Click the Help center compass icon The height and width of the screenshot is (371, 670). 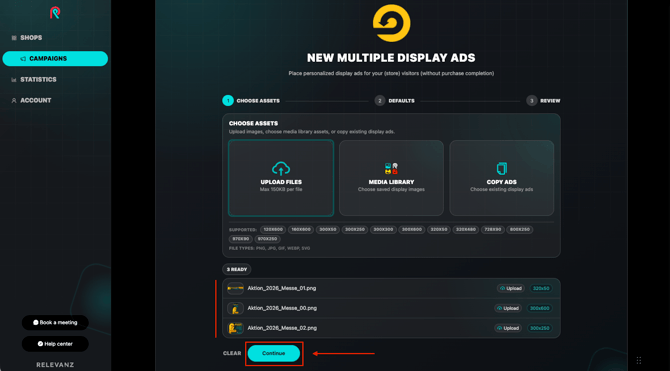click(40, 344)
